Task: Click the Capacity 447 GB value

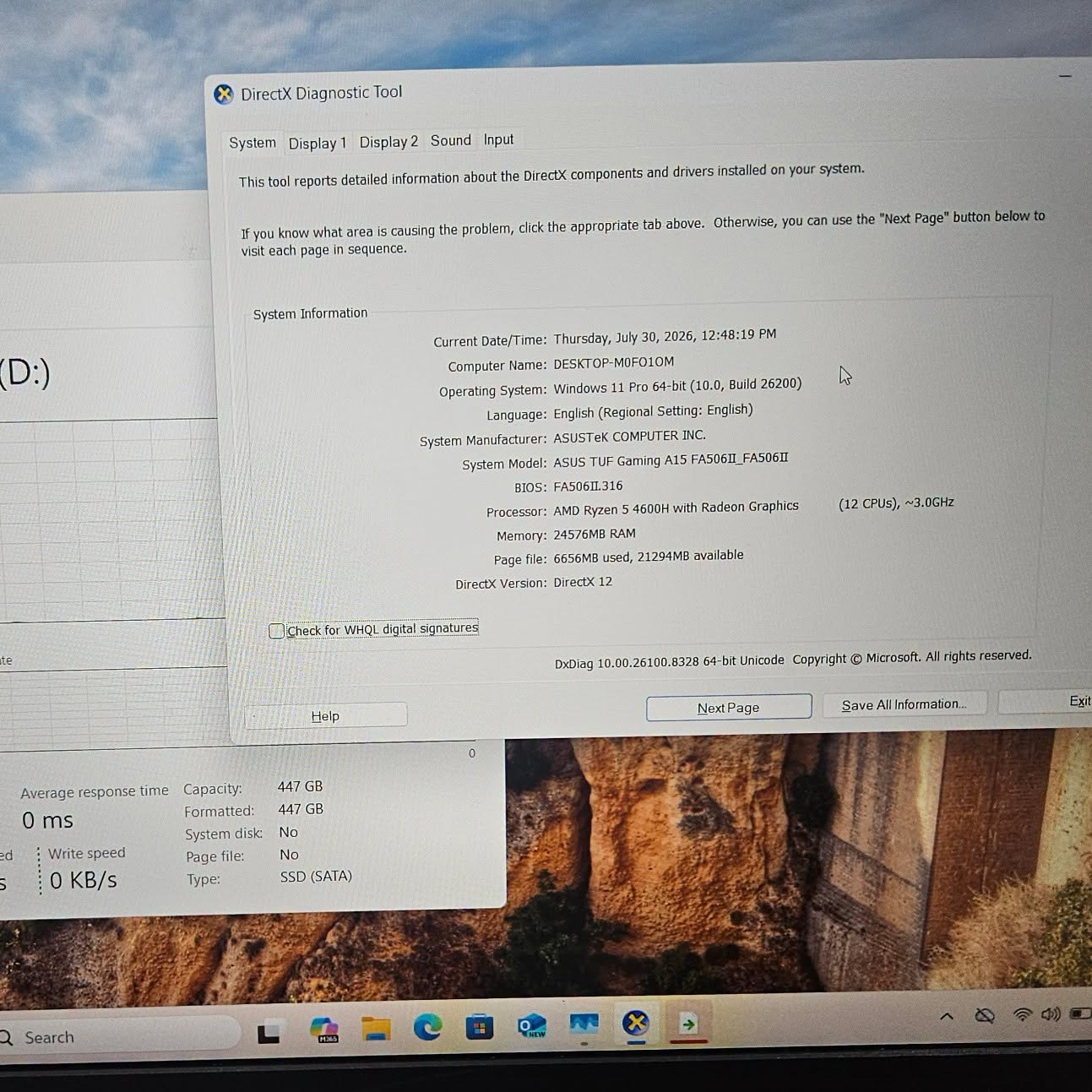Action: click(x=300, y=786)
